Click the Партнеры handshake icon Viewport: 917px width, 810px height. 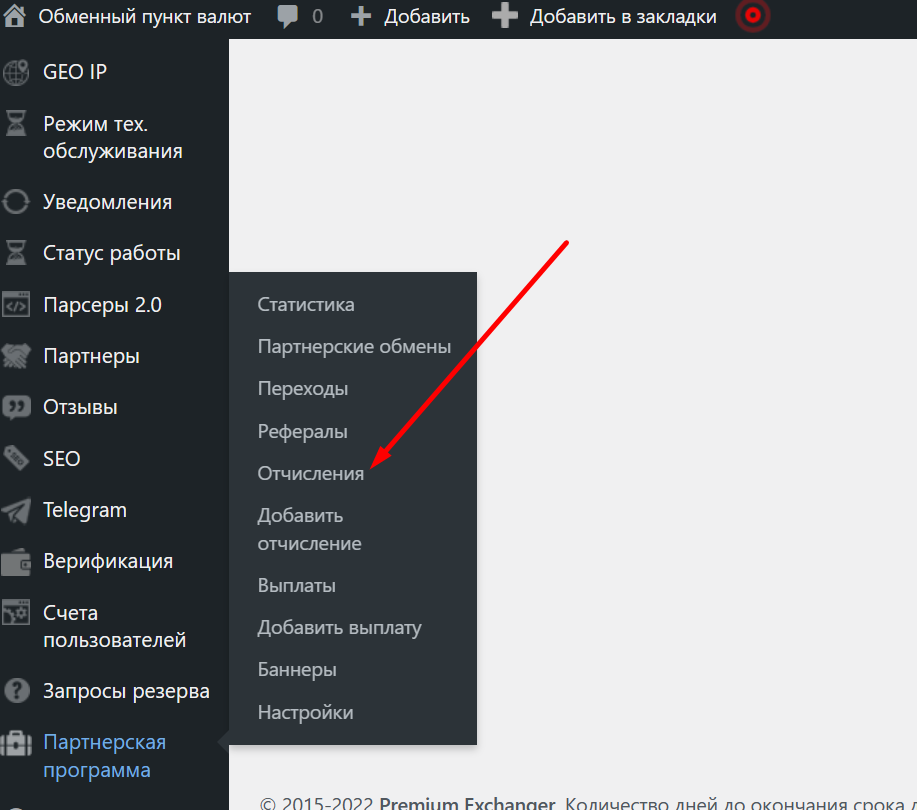click(x=16, y=356)
